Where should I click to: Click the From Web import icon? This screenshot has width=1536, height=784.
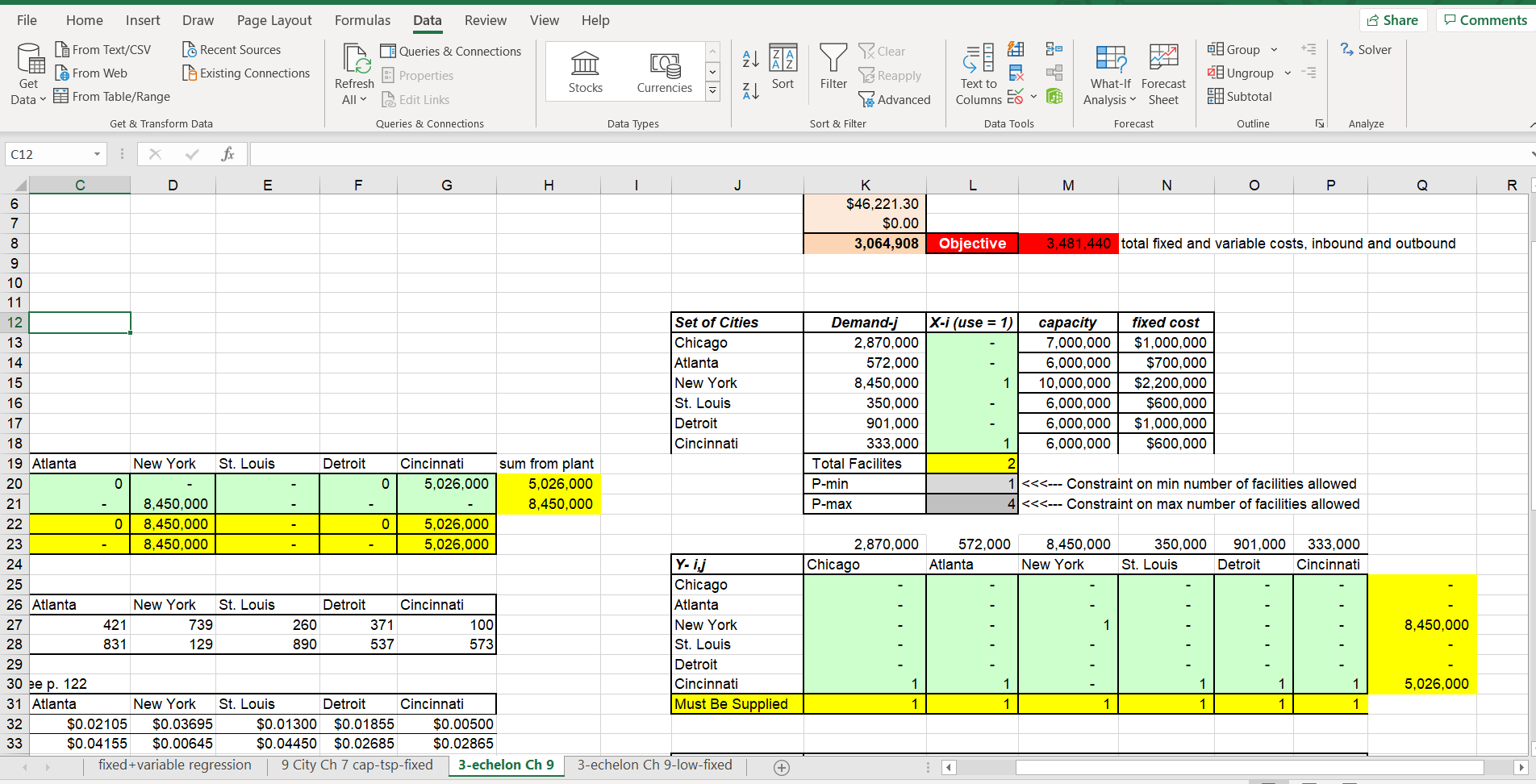(x=61, y=73)
